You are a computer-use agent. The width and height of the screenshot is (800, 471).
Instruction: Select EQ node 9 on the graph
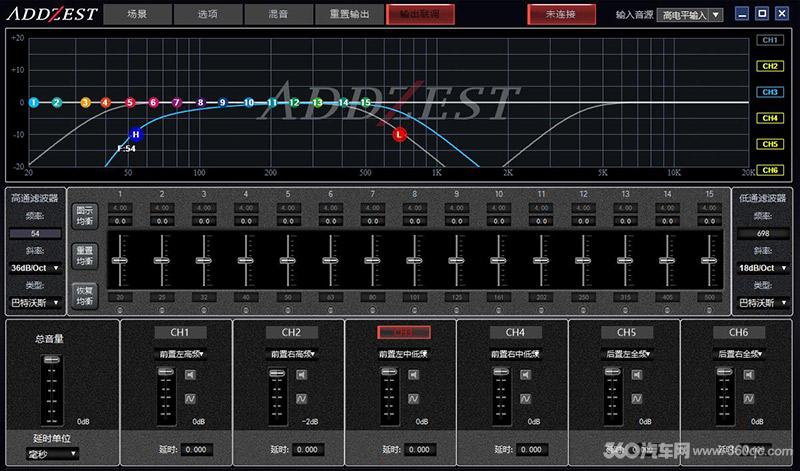click(222, 103)
